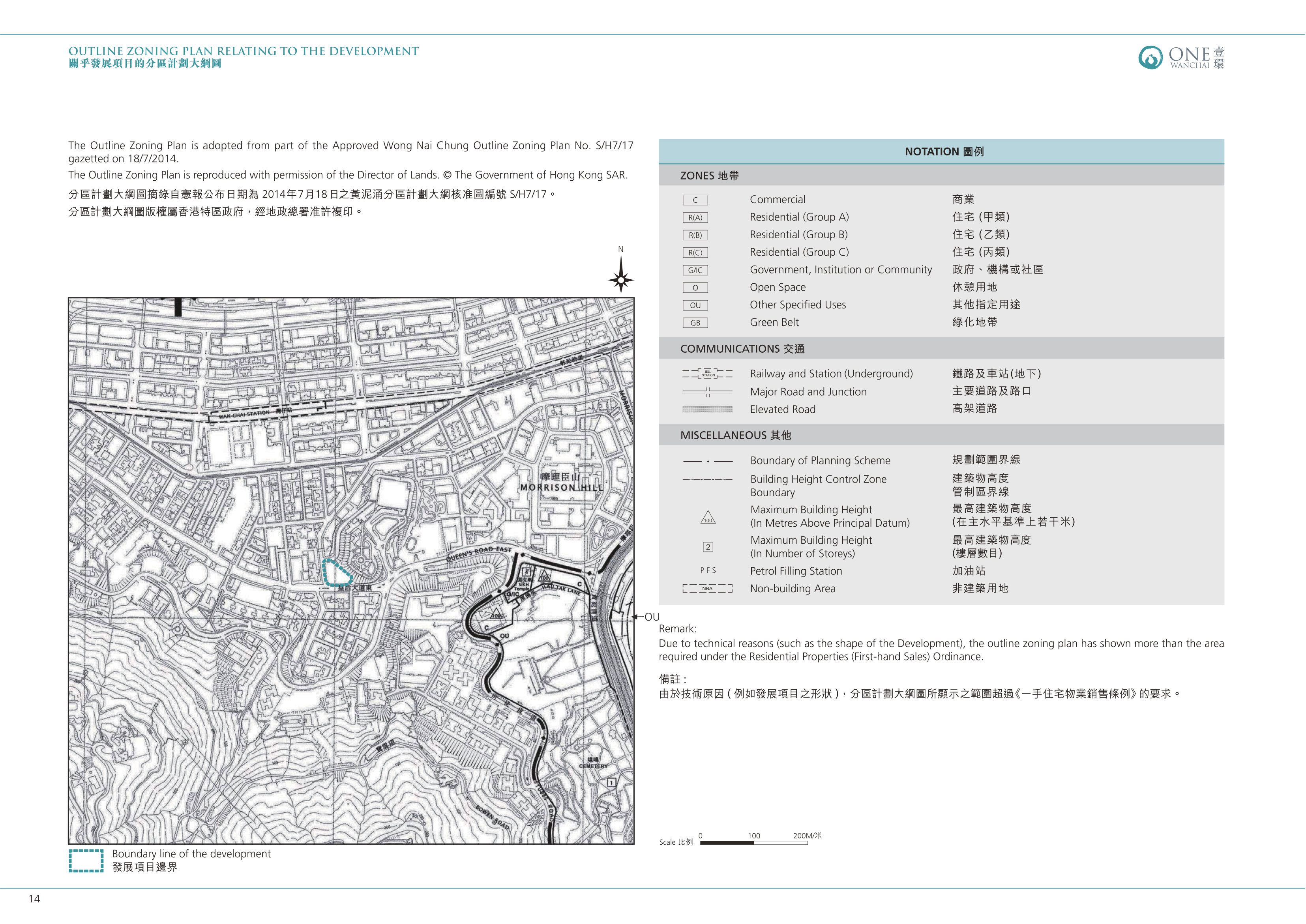Viewport: 1306px width, 924px height.
Task: Select the R(B) zone legend box
Action: 695,236
